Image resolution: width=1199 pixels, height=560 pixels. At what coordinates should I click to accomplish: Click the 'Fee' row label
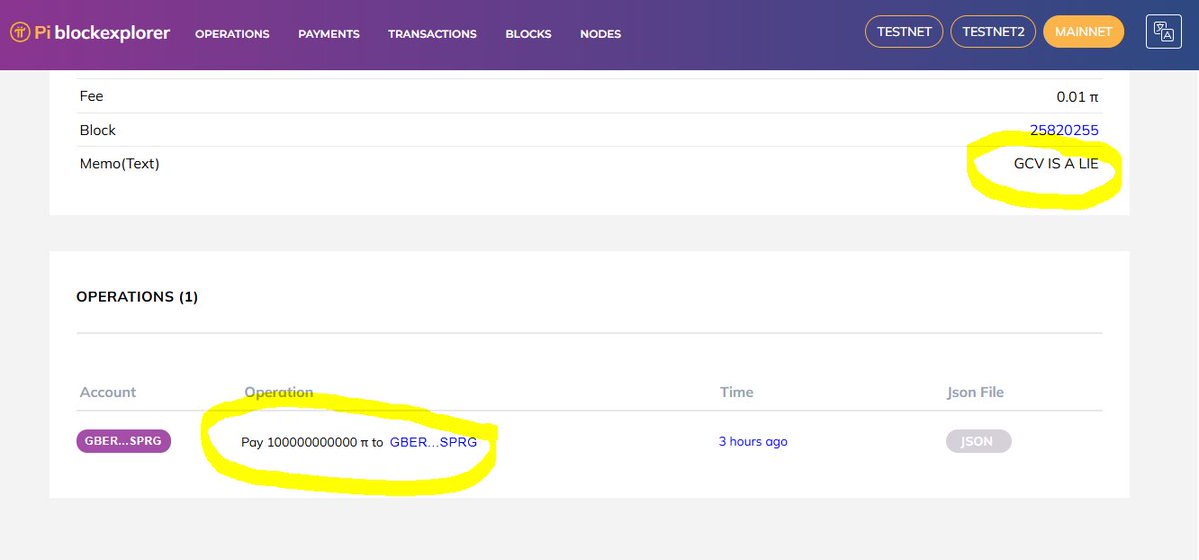pos(91,96)
